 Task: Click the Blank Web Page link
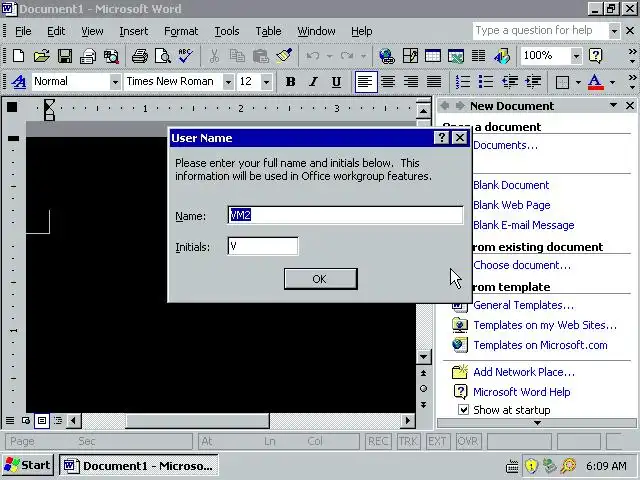(512, 205)
